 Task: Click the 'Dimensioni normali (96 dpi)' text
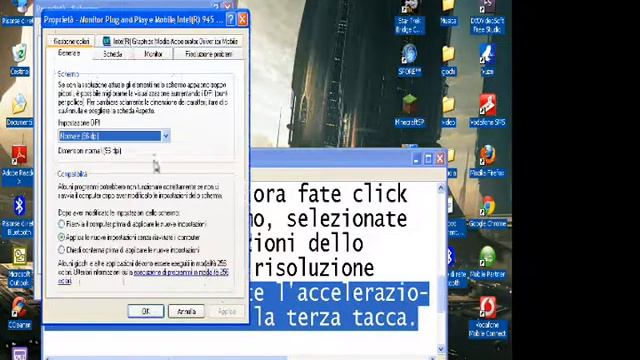click(x=90, y=151)
